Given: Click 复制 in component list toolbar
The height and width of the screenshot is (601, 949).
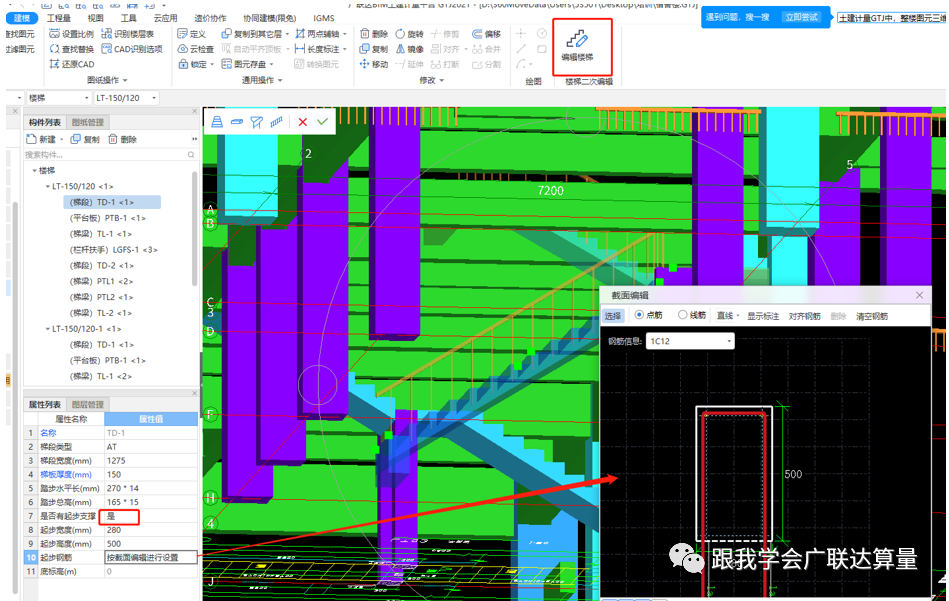Looking at the screenshot, I should pyautogui.click(x=85, y=139).
